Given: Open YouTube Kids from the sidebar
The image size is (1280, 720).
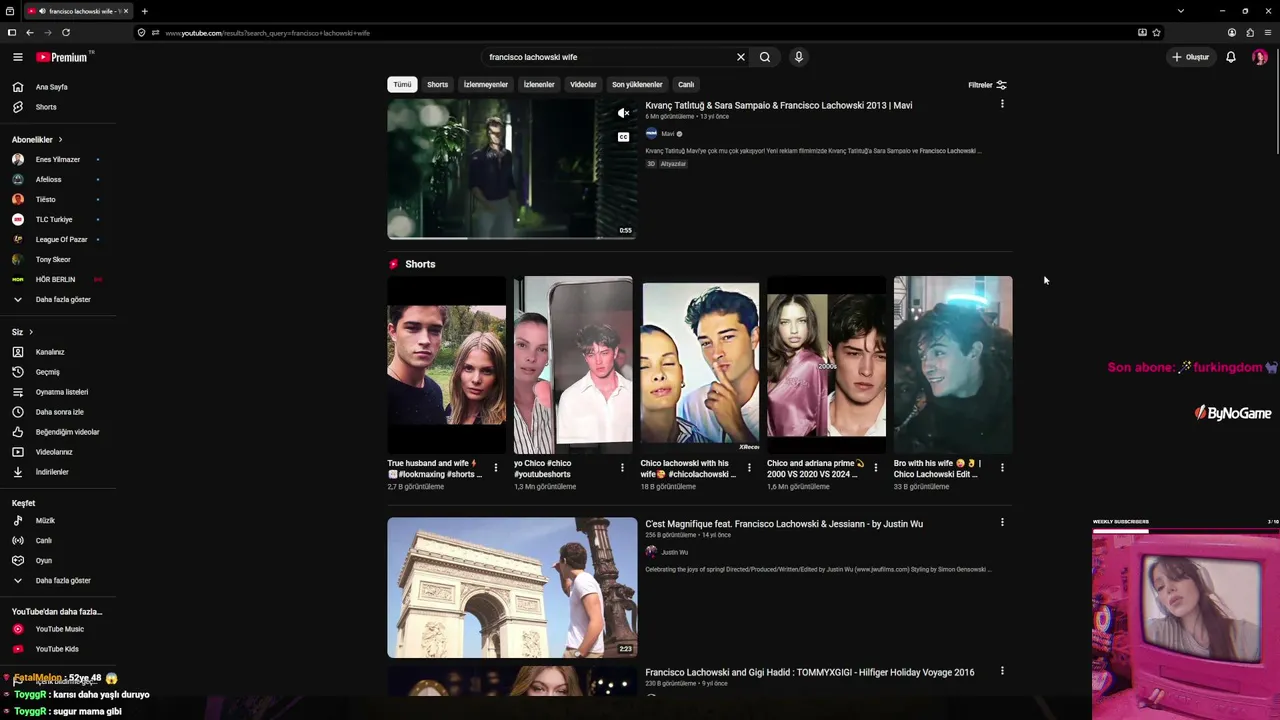Looking at the screenshot, I should coord(58,649).
